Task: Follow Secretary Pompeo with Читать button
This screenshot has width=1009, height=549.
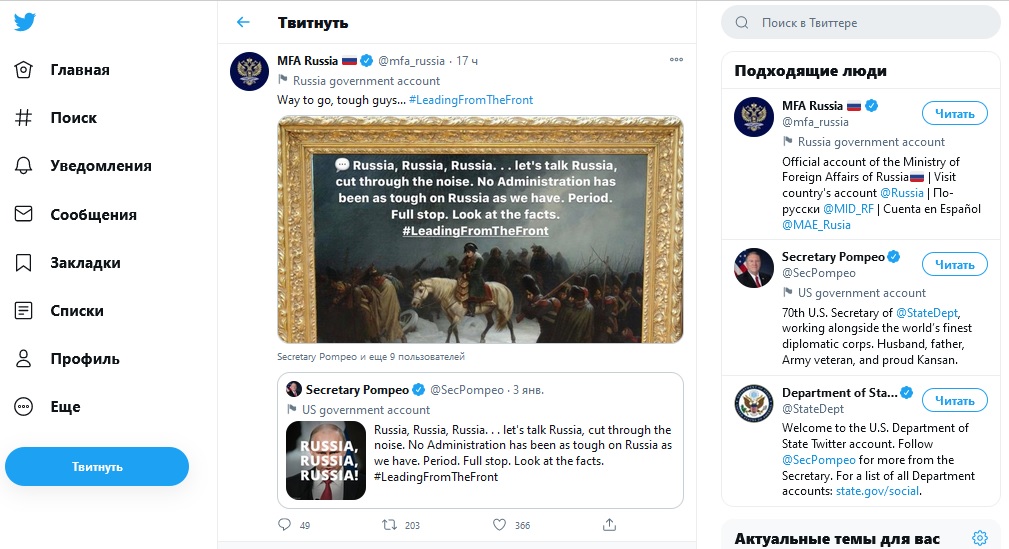Action: [x=954, y=264]
